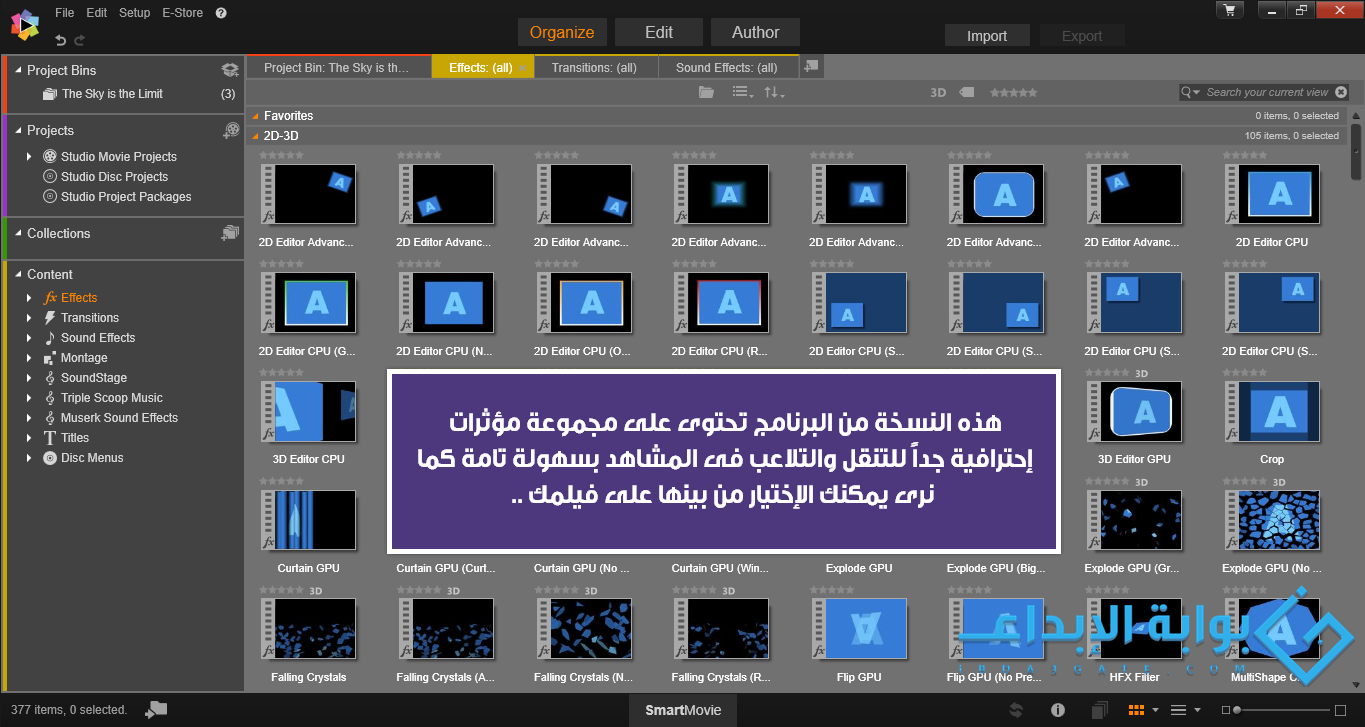Image resolution: width=1365 pixels, height=727 pixels.
Task: Click the Import button
Action: coord(987,36)
